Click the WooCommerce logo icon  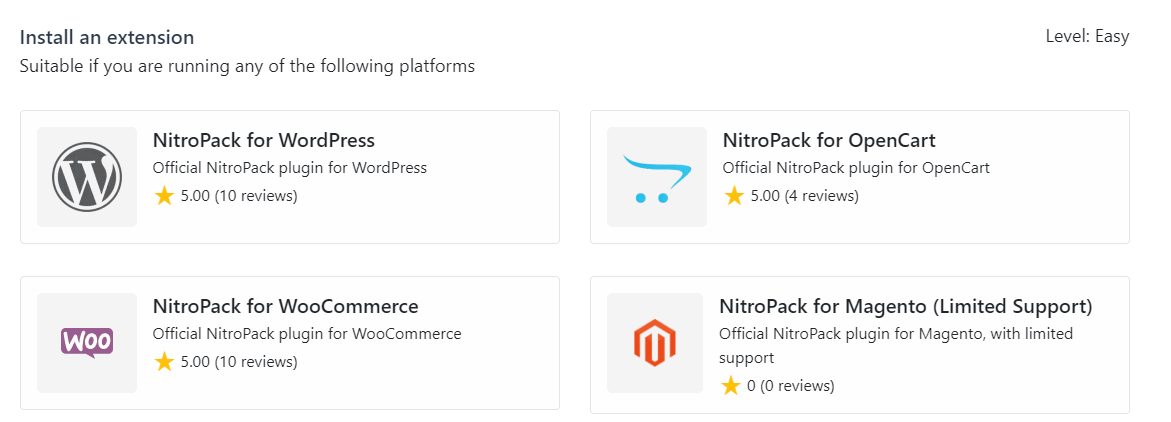(x=87, y=343)
